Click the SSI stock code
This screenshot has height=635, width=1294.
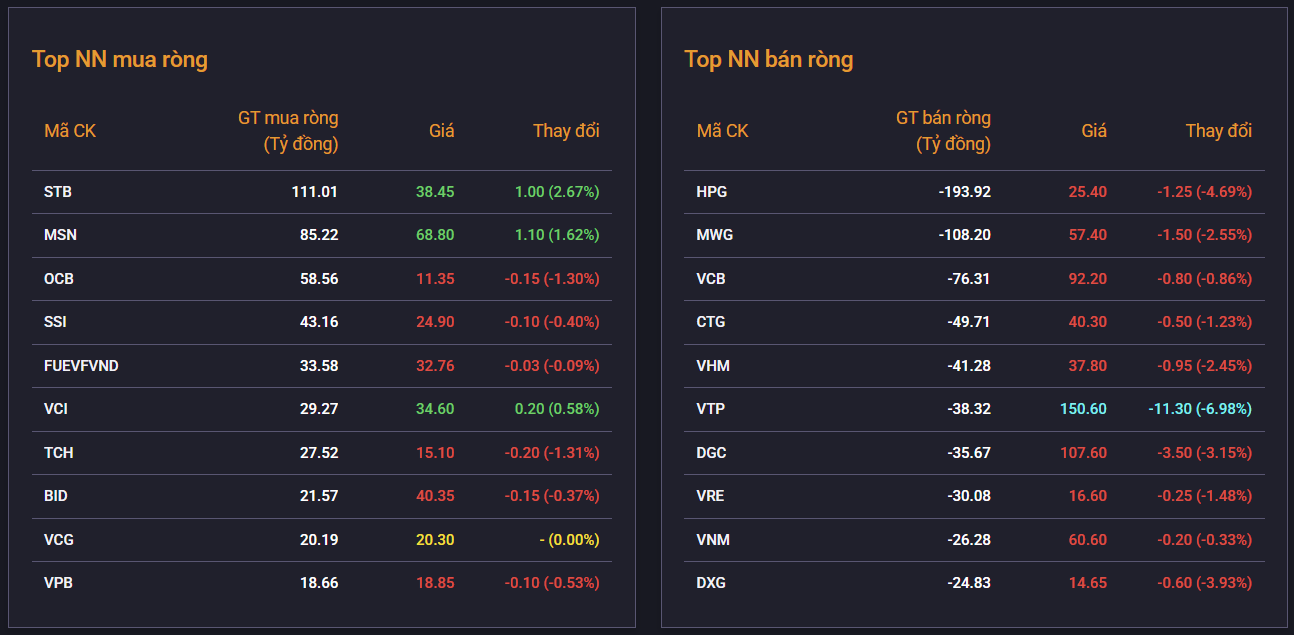click(x=56, y=322)
